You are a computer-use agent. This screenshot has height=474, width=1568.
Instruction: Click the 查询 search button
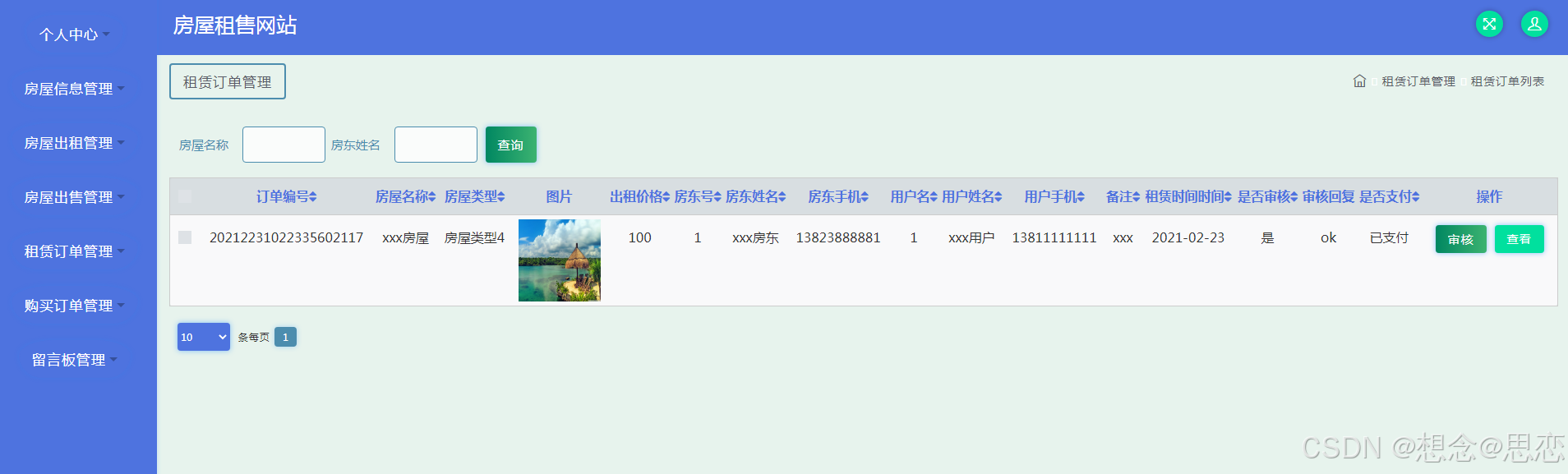pos(510,145)
